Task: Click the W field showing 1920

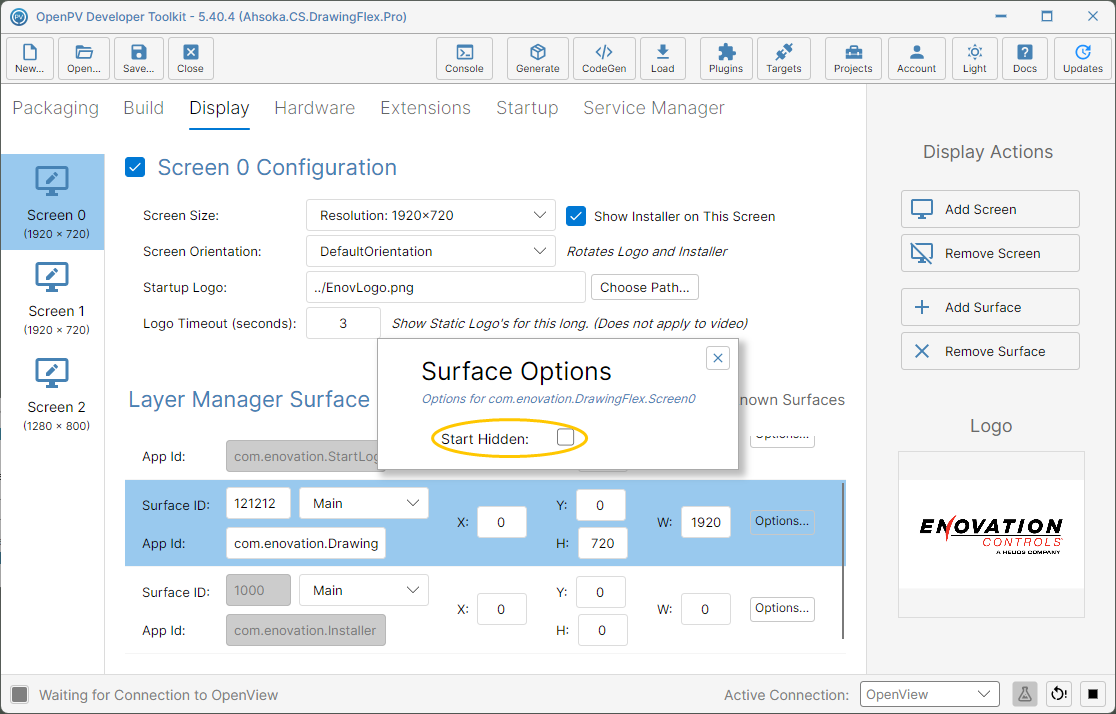Action: tap(705, 522)
